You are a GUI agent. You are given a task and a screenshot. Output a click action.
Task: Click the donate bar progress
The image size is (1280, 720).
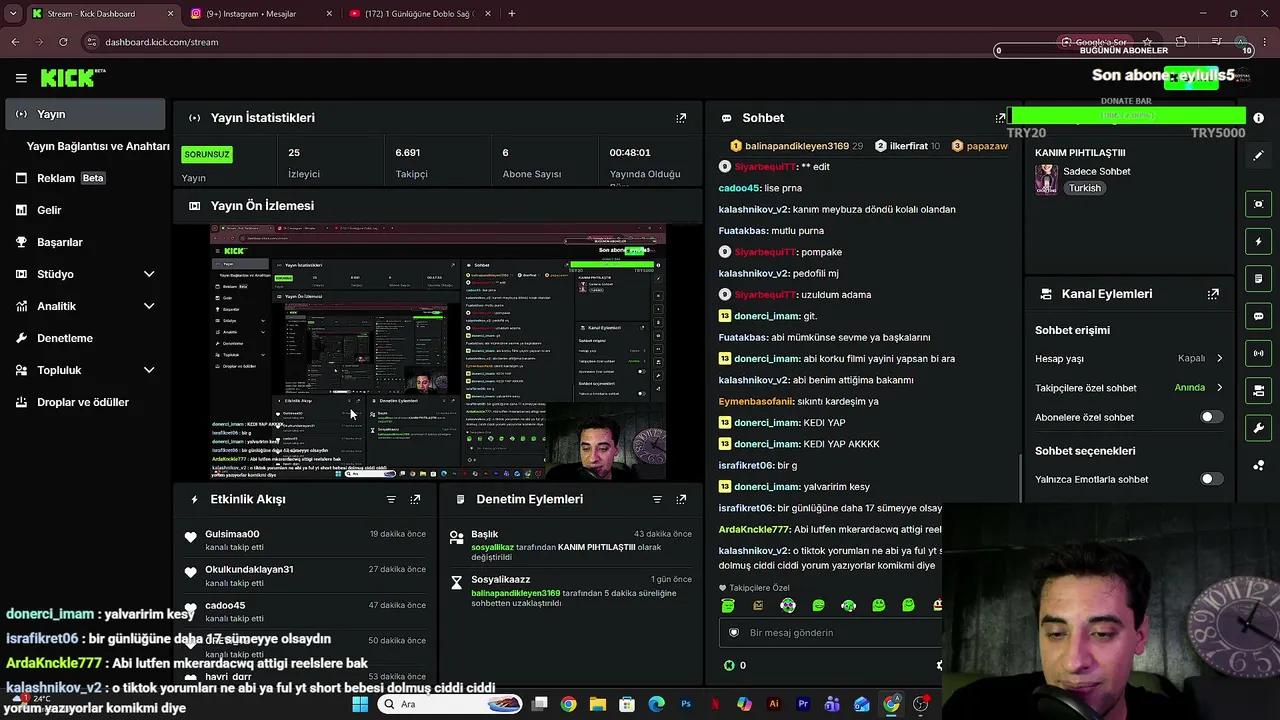(x=1127, y=117)
